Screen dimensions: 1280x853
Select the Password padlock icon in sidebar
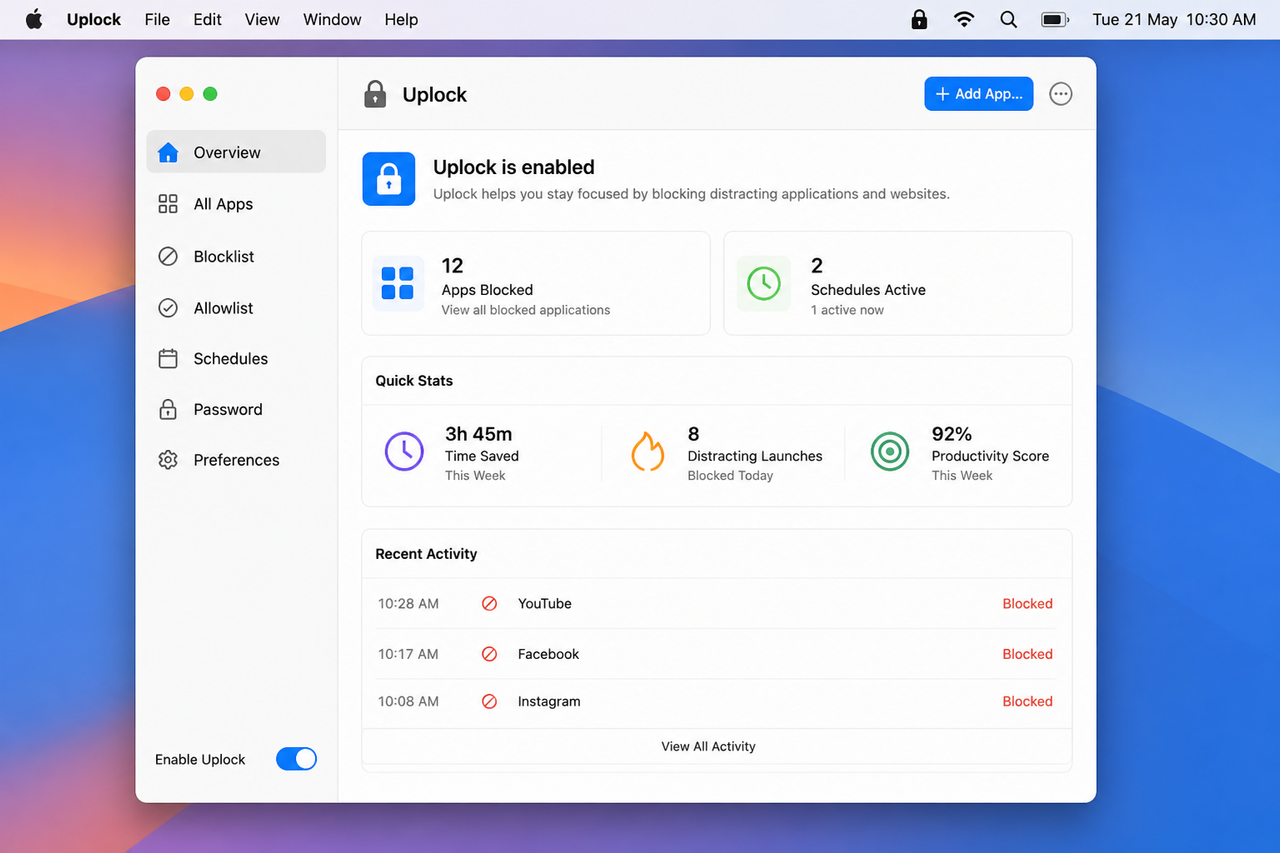(168, 409)
